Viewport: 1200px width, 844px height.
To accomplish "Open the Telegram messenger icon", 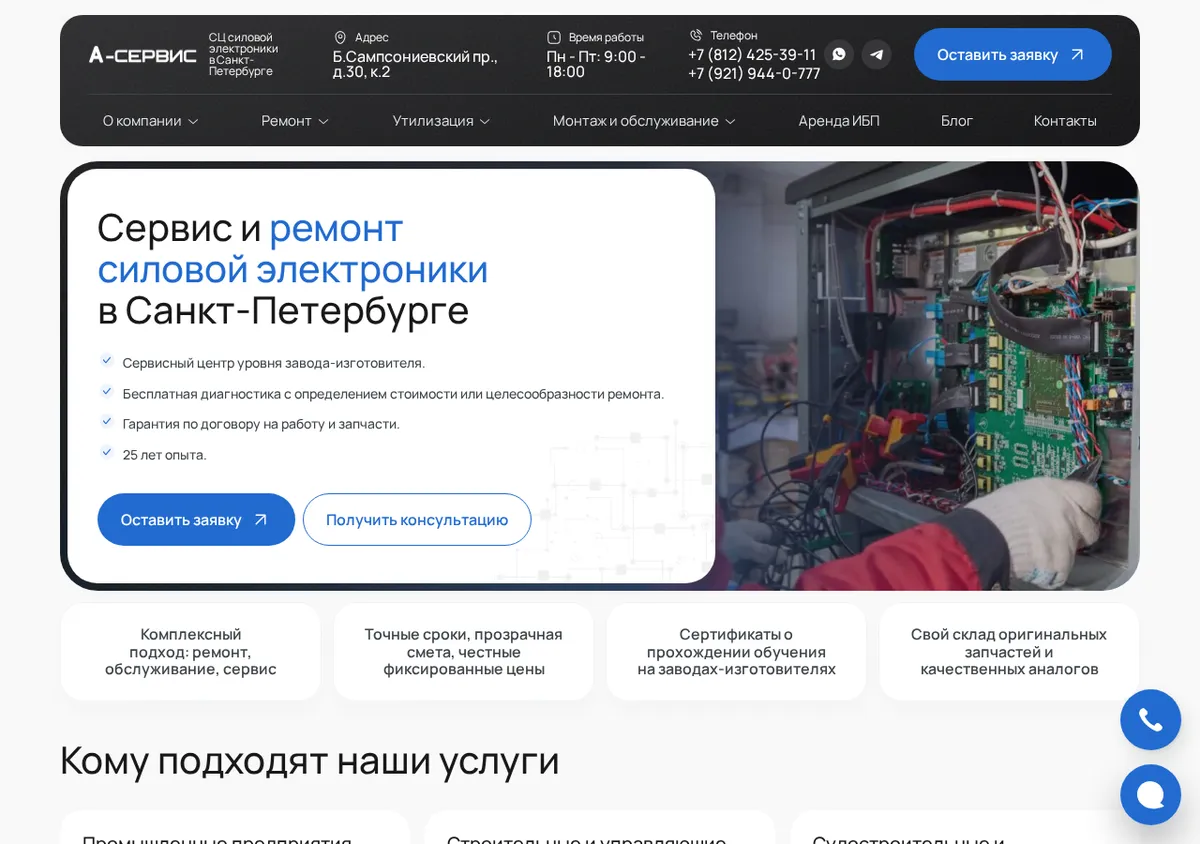I will pos(877,54).
